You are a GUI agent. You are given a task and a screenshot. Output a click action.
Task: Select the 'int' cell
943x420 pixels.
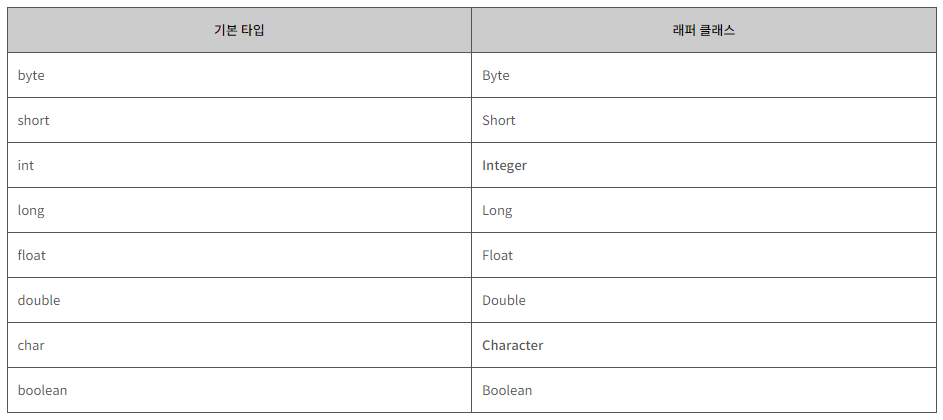point(239,165)
